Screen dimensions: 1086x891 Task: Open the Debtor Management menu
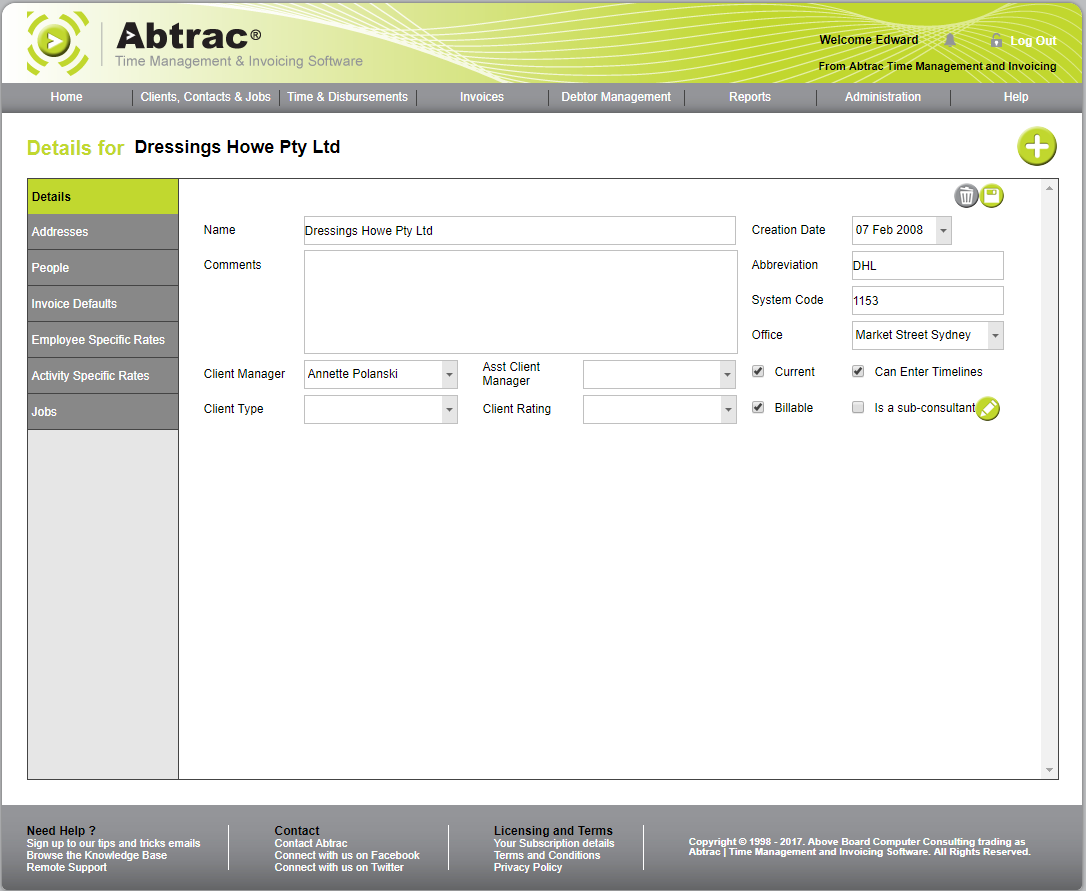click(x=616, y=97)
